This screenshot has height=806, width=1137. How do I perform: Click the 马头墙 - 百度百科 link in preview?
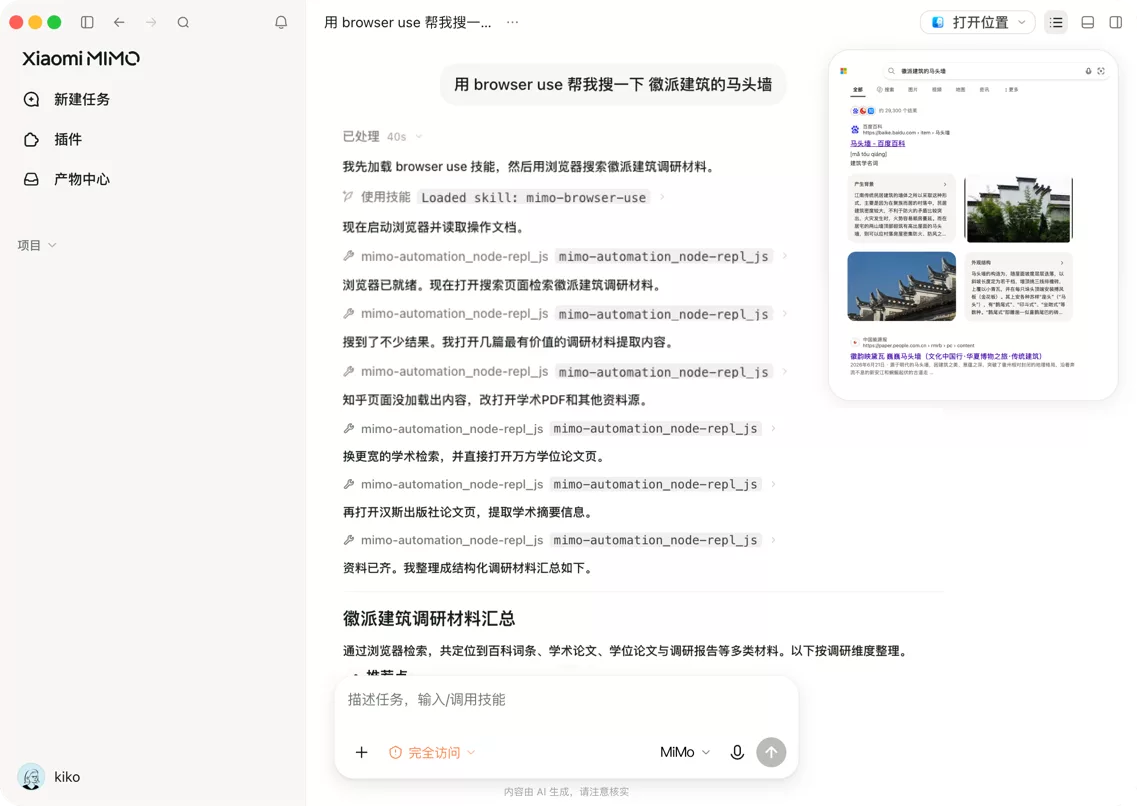point(877,144)
